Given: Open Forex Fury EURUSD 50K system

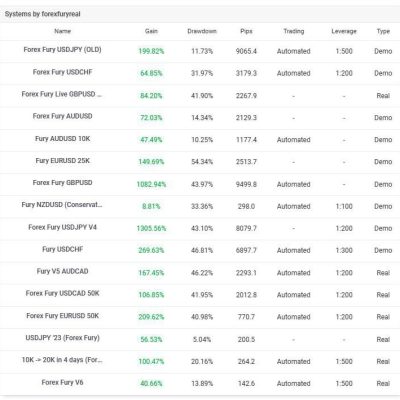Looking at the screenshot, I should pos(62,315).
